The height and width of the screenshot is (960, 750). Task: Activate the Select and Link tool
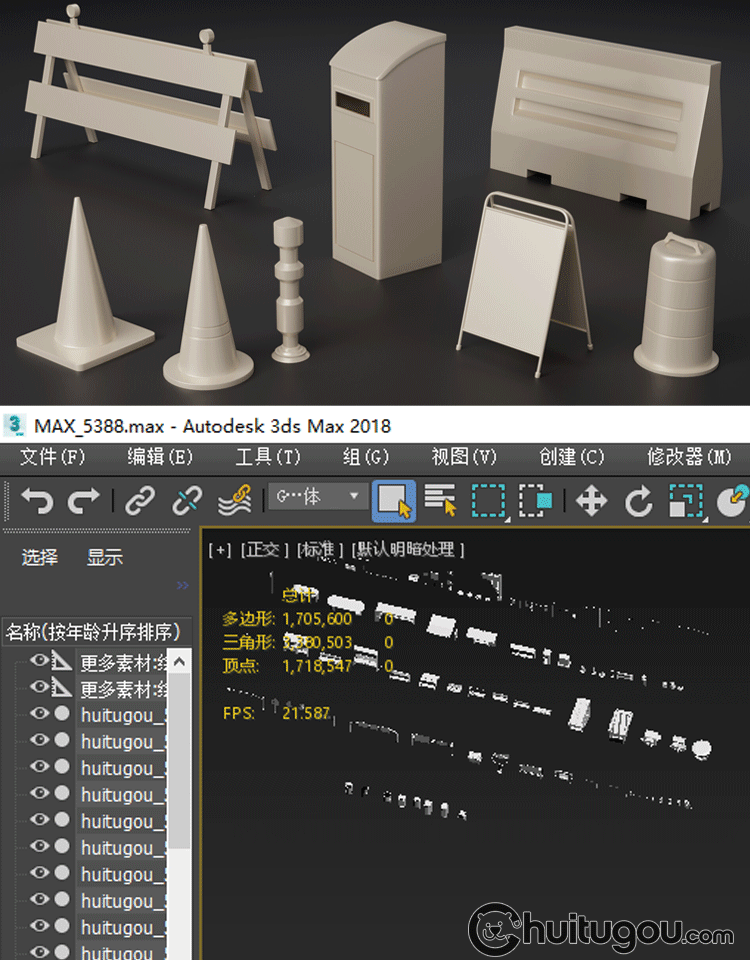pyautogui.click(x=140, y=500)
